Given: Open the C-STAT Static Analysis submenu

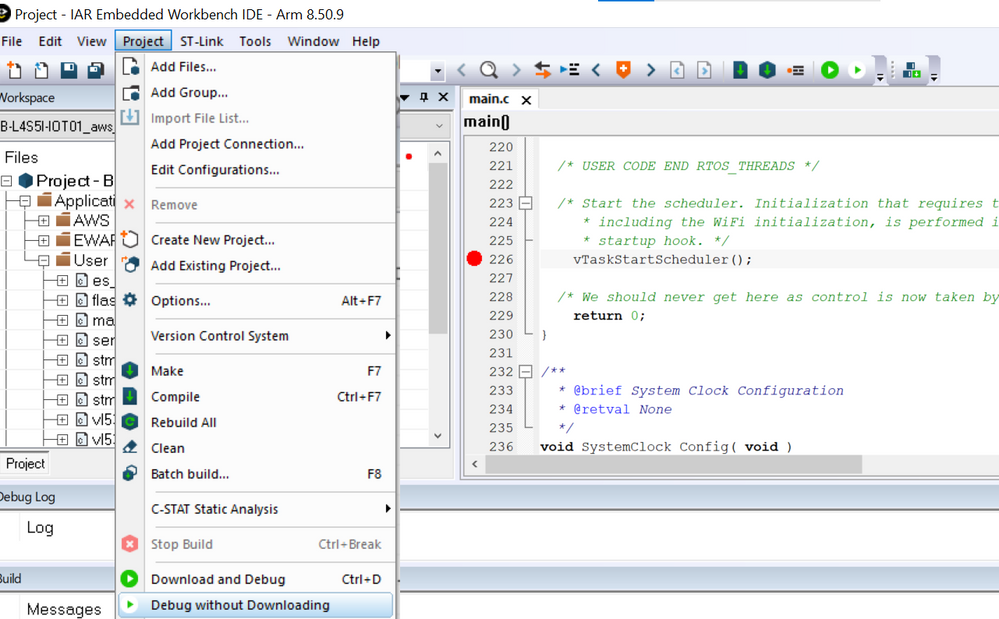Looking at the screenshot, I should point(256,509).
